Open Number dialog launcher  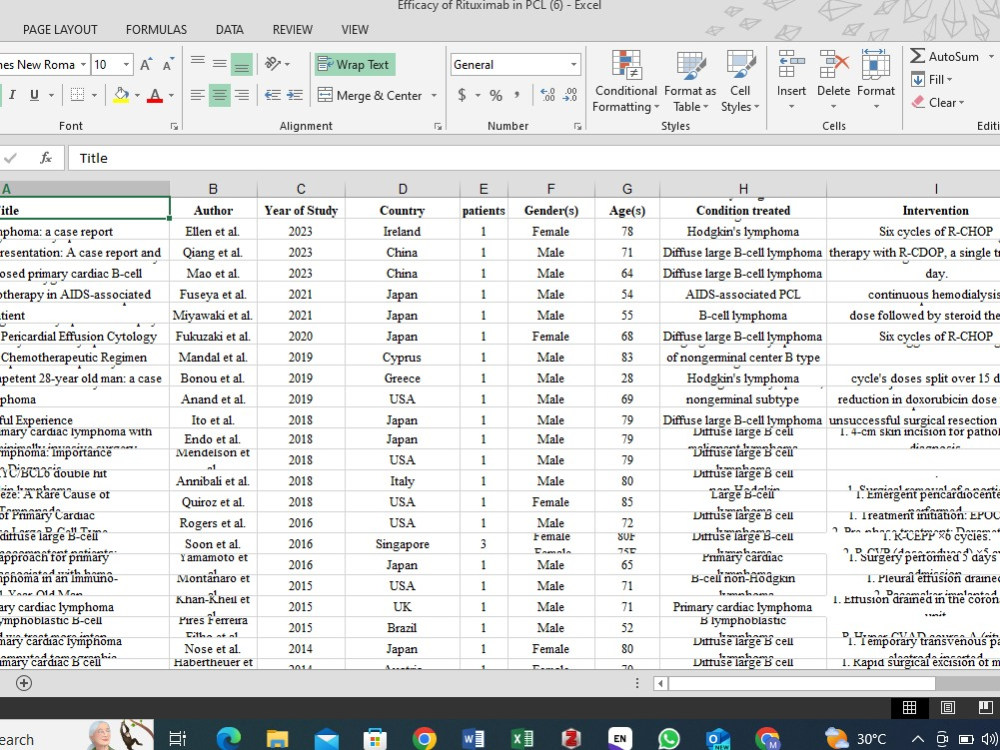tap(577, 126)
